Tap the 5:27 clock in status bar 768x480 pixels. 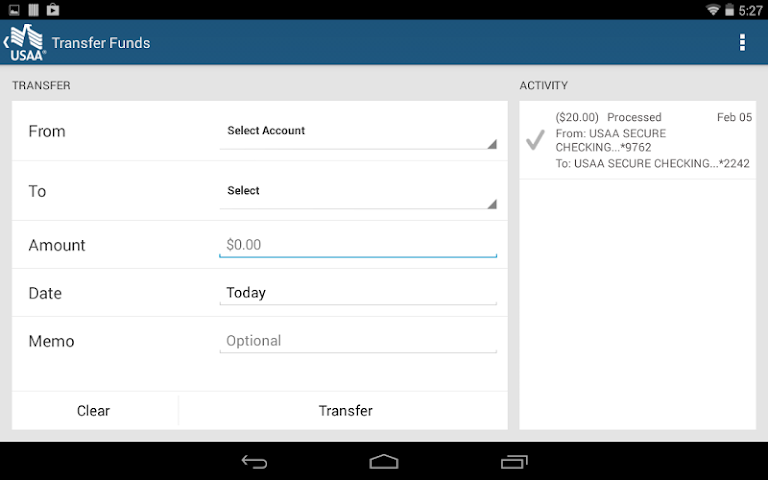coord(750,10)
